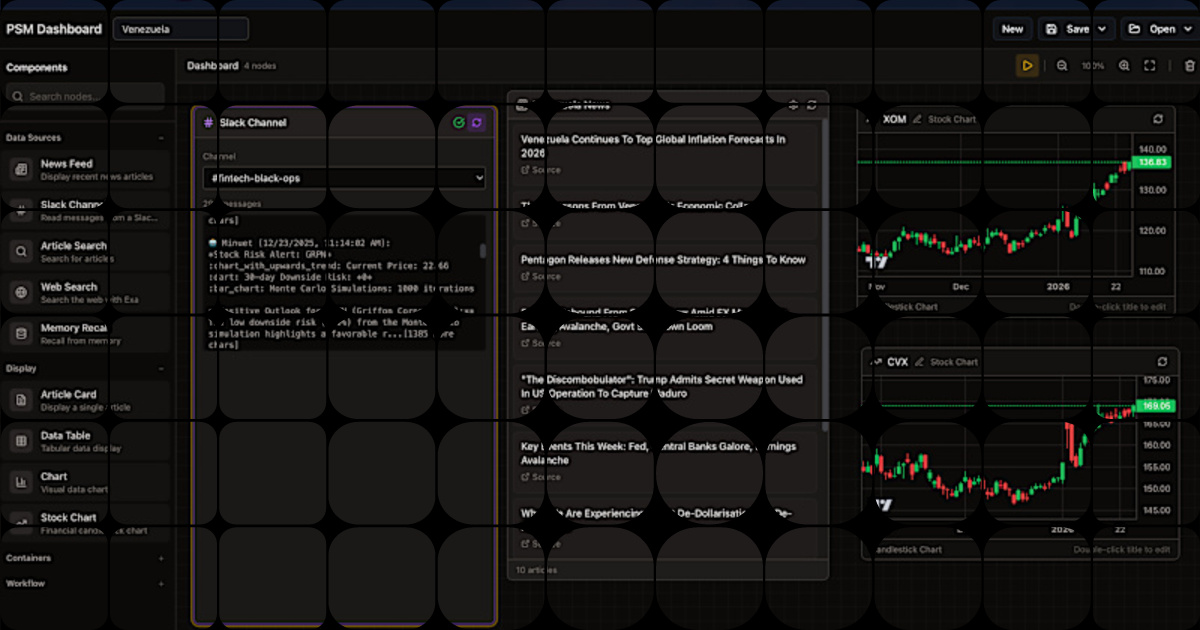The image size is (1200, 630).
Task: Select the Chart component icon
Action: (x=20, y=482)
